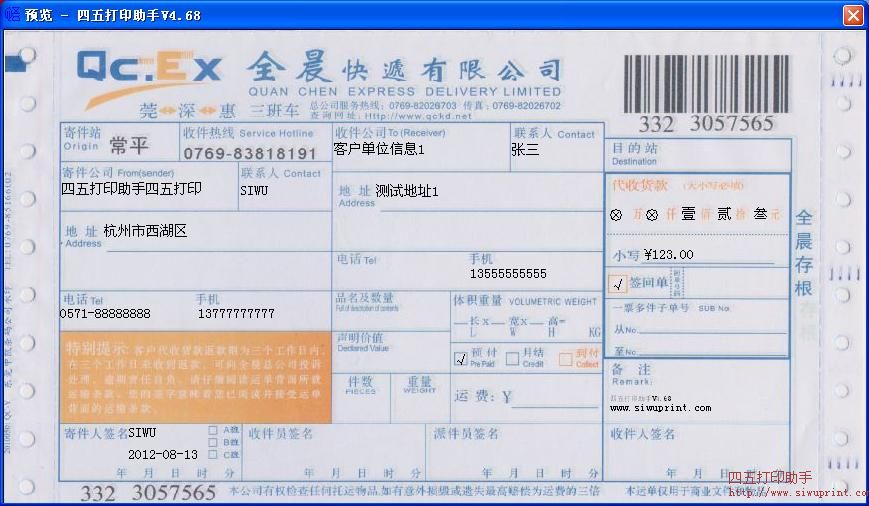
Task: Click the 贰 numeral in 代收货款
Action: pos(724,214)
